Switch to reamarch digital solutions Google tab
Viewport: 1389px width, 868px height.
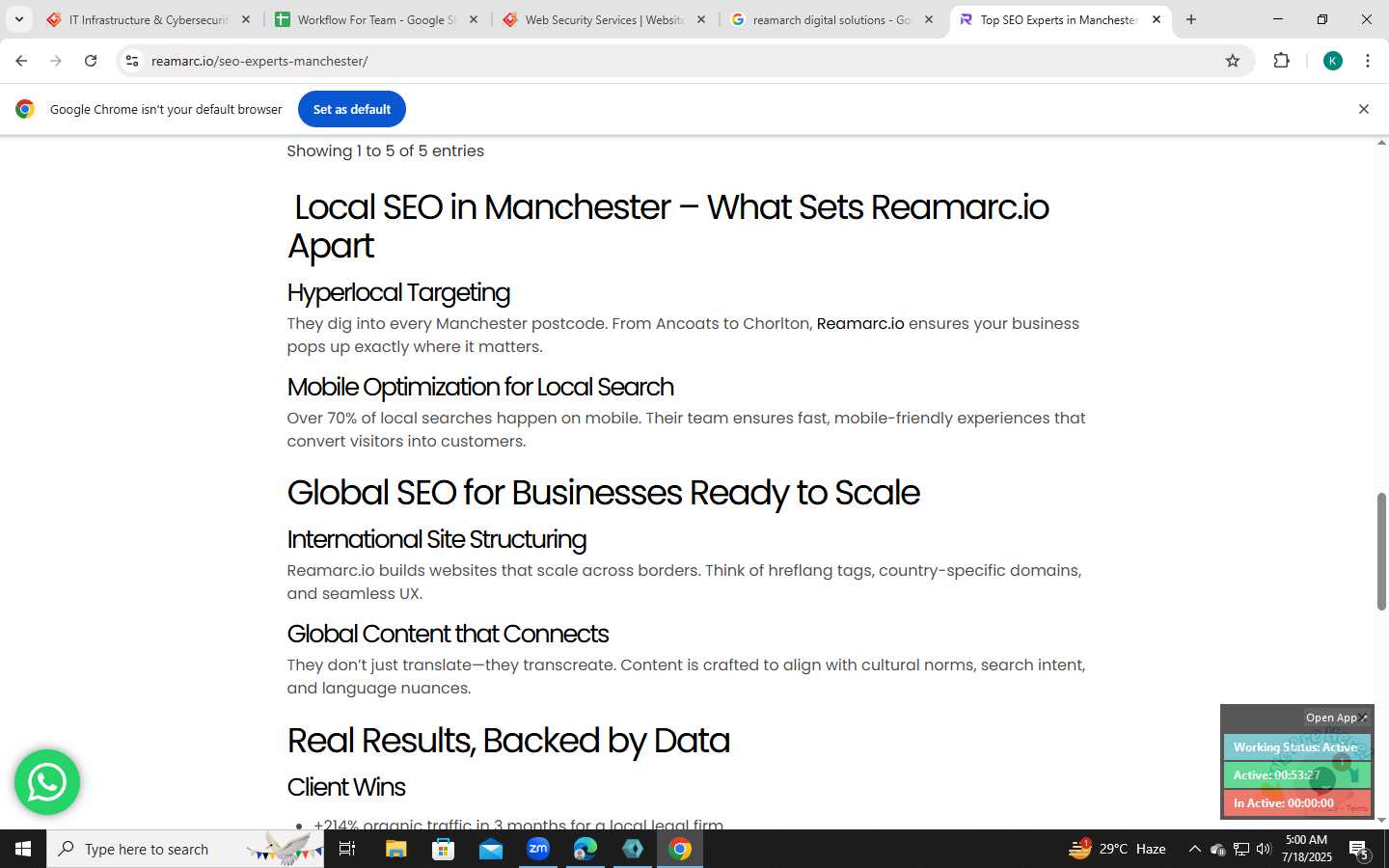coord(831,19)
